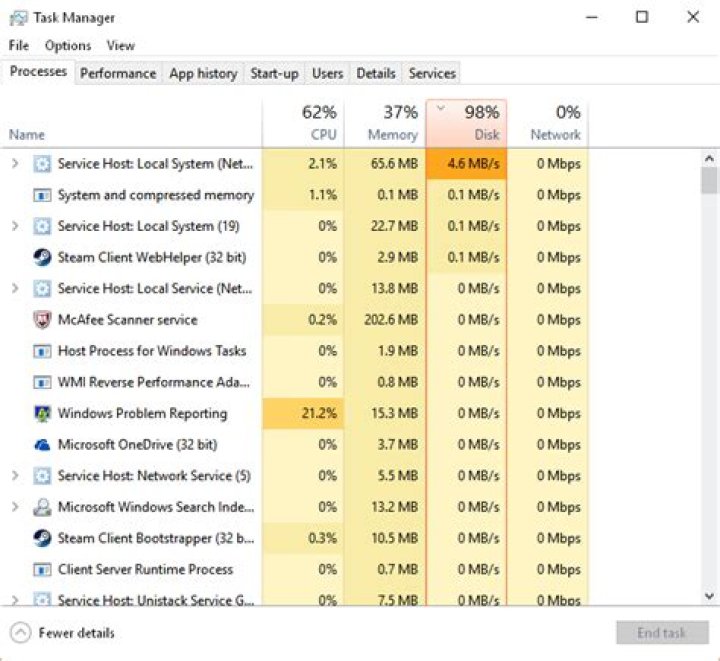Click the Client Server Runtime Process icon
The height and width of the screenshot is (661, 720).
point(42,570)
